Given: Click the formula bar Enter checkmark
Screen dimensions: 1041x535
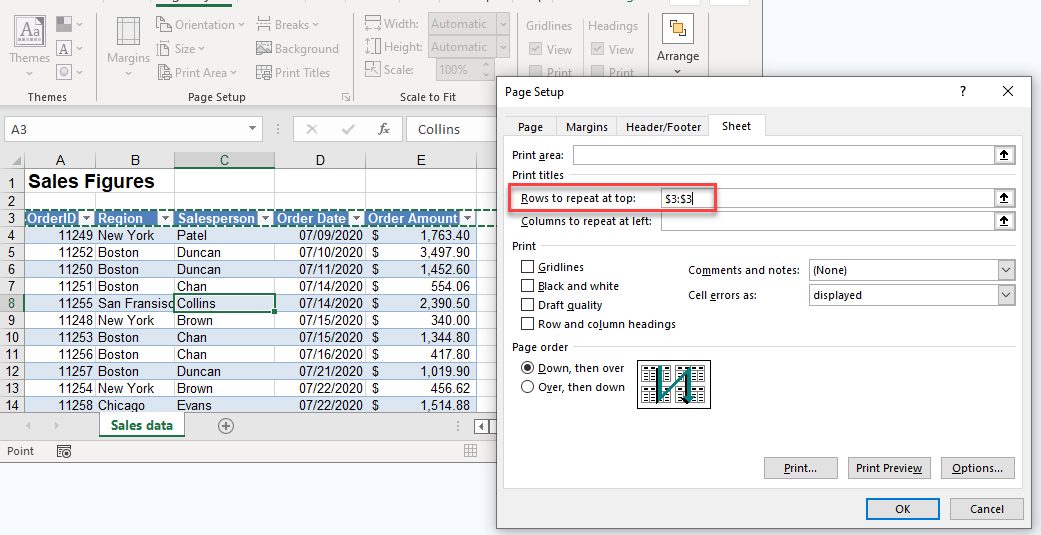Looking at the screenshot, I should [x=348, y=129].
